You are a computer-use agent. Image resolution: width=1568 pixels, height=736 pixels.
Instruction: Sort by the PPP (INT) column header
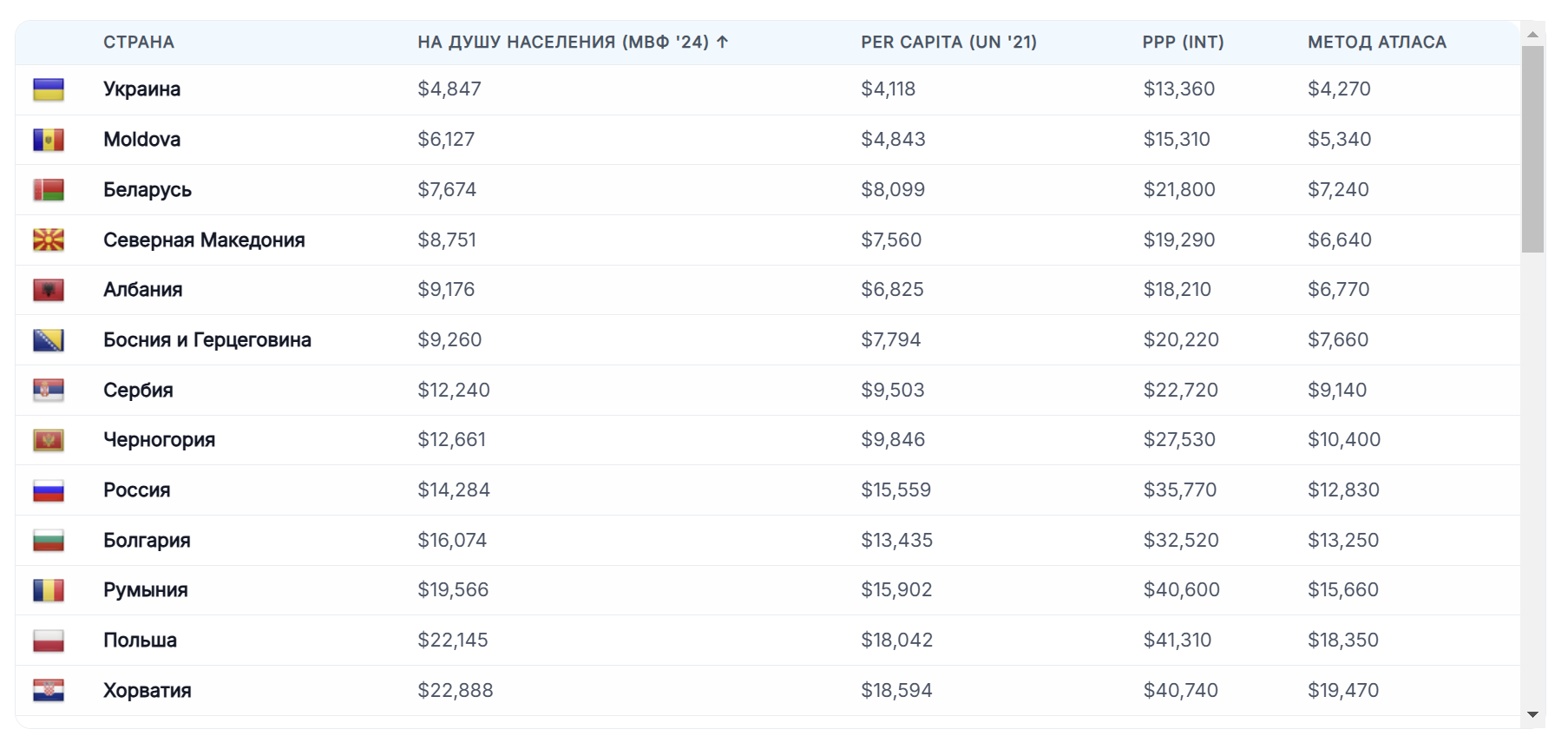(1183, 42)
